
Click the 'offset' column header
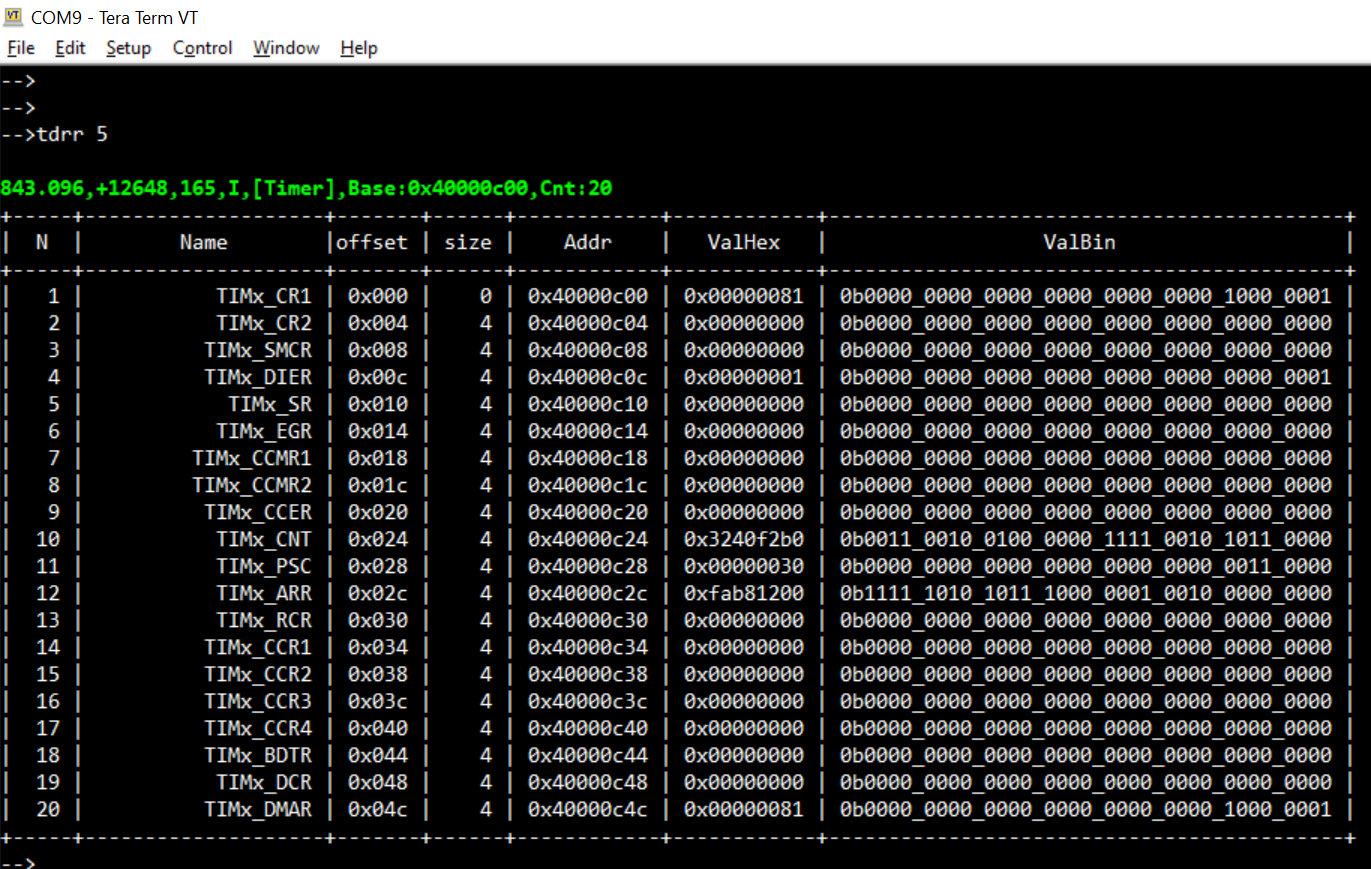click(x=372, y=242)
